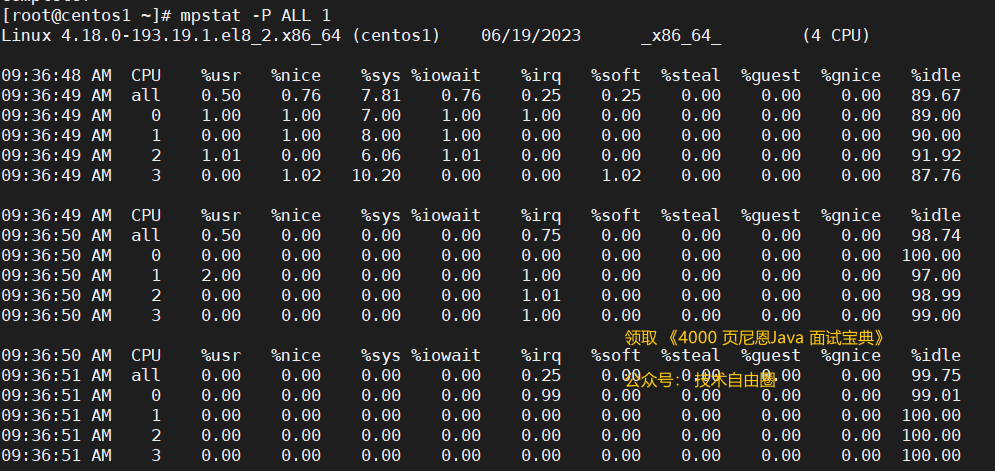Screen dimensions: 995x471
Task: Click 'CPU' header in the 09:36:50 header row
Action: click(146, 355)
